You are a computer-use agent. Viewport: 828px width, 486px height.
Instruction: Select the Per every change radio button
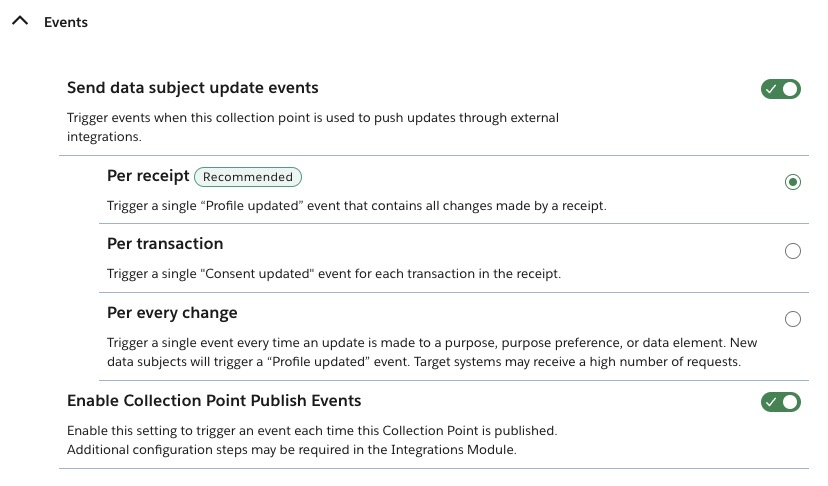793,319
